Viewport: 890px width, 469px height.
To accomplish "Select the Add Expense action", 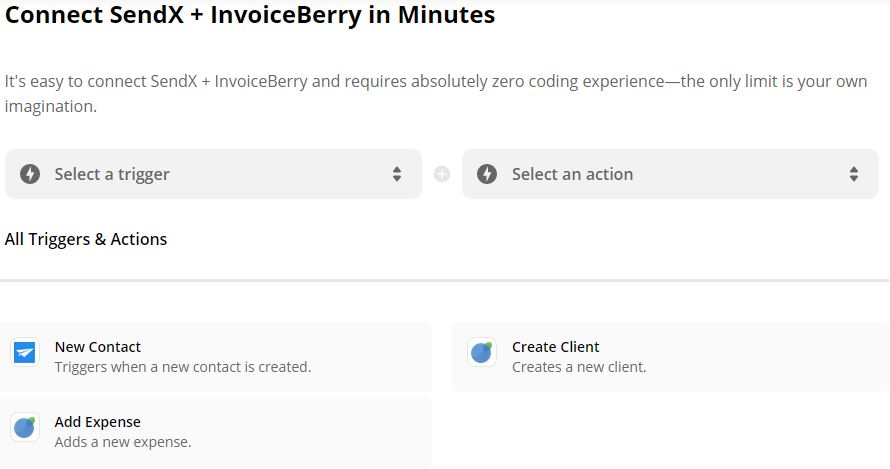I will point(216,432).
